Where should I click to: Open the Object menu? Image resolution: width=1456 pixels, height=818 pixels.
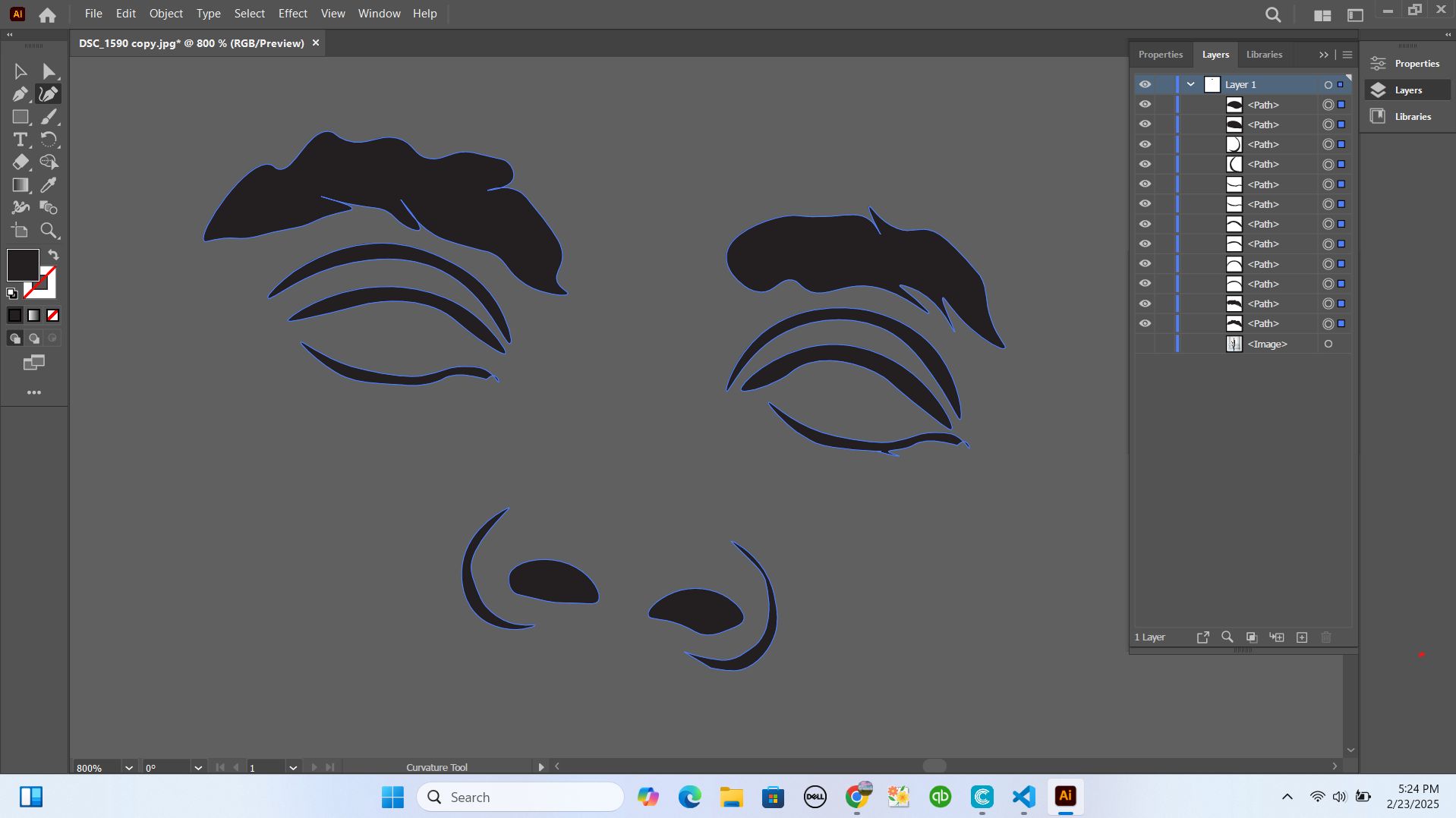pyautogui.click(x=166, y=14)
